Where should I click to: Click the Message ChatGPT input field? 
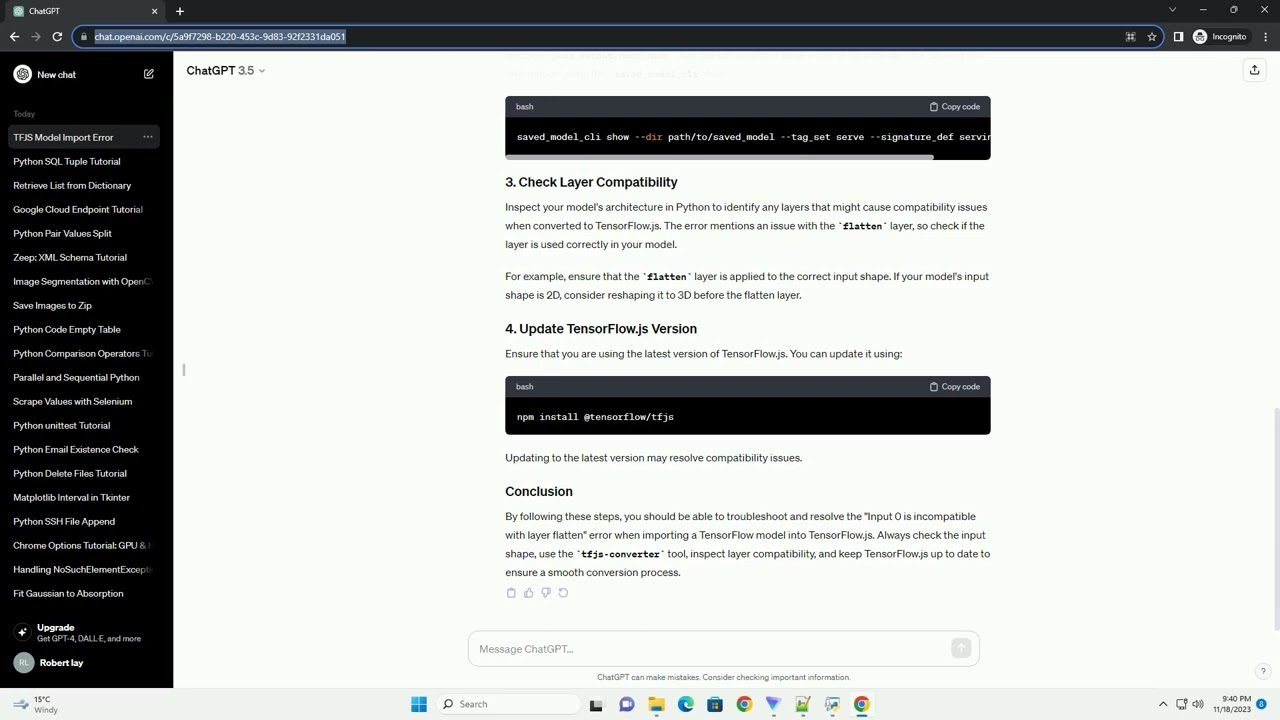pyautogui.click(x=723, y=649)
